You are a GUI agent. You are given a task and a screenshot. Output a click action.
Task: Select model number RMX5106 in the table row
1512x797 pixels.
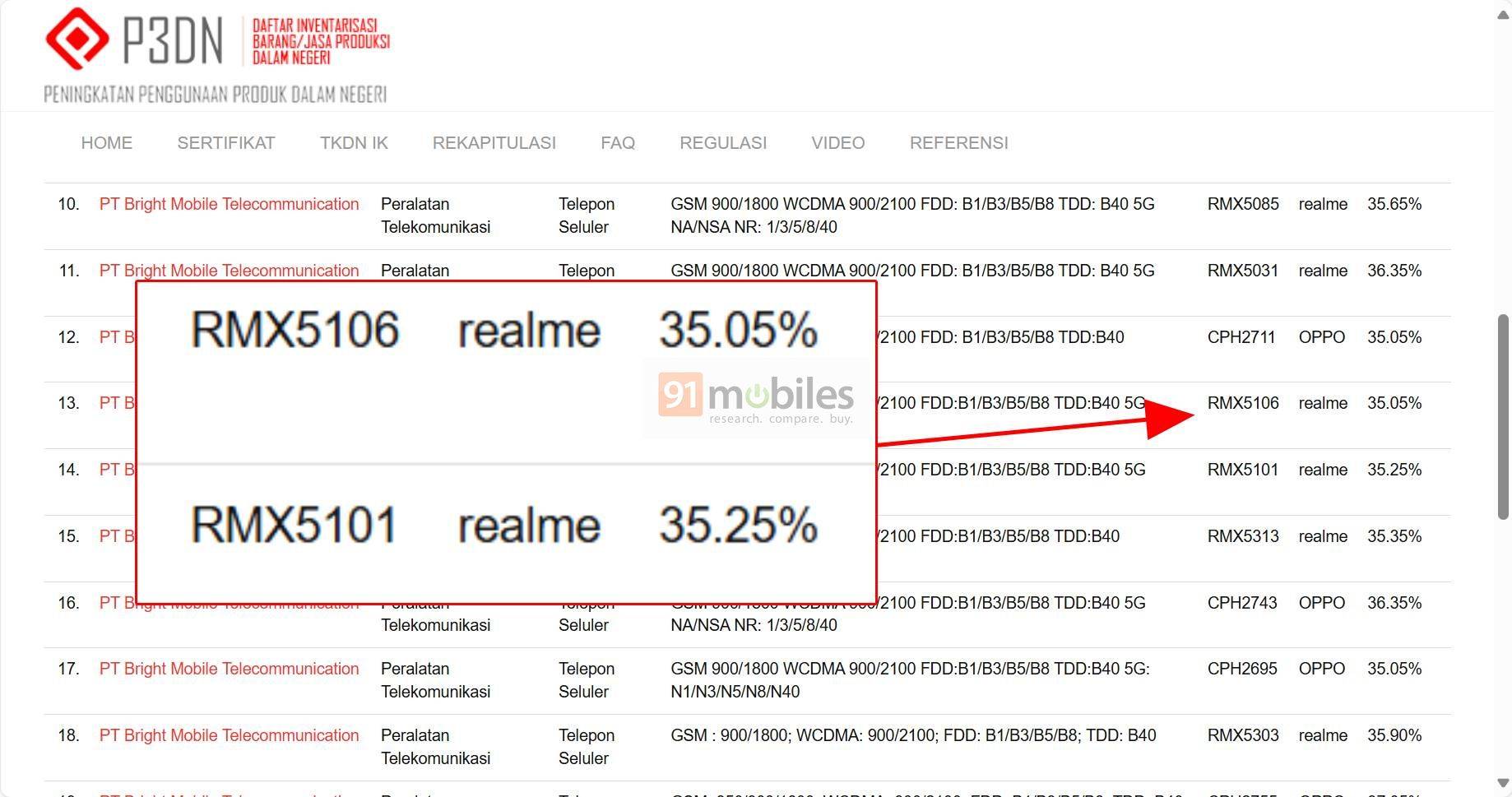(1243, 403)
